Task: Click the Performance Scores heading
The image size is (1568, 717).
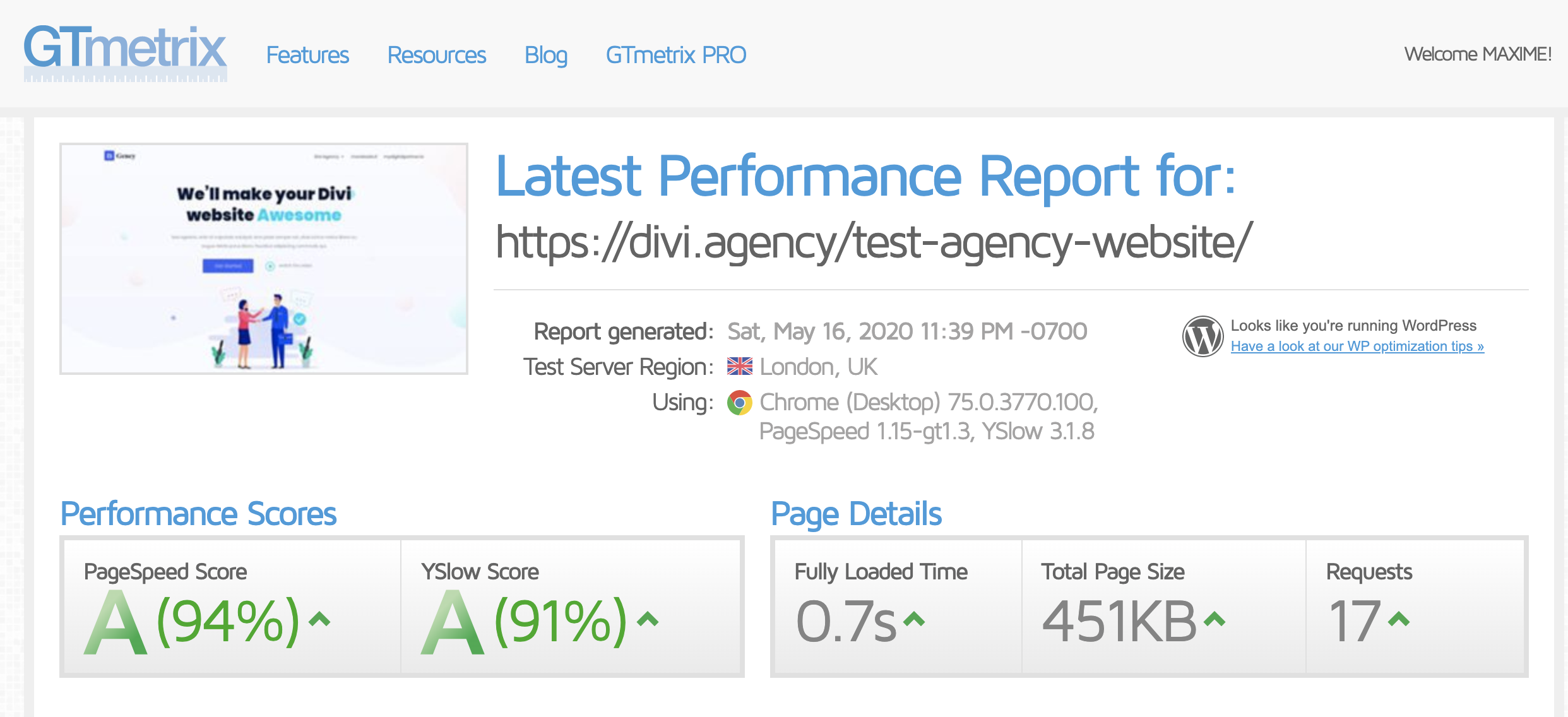Action: (198, 513)
